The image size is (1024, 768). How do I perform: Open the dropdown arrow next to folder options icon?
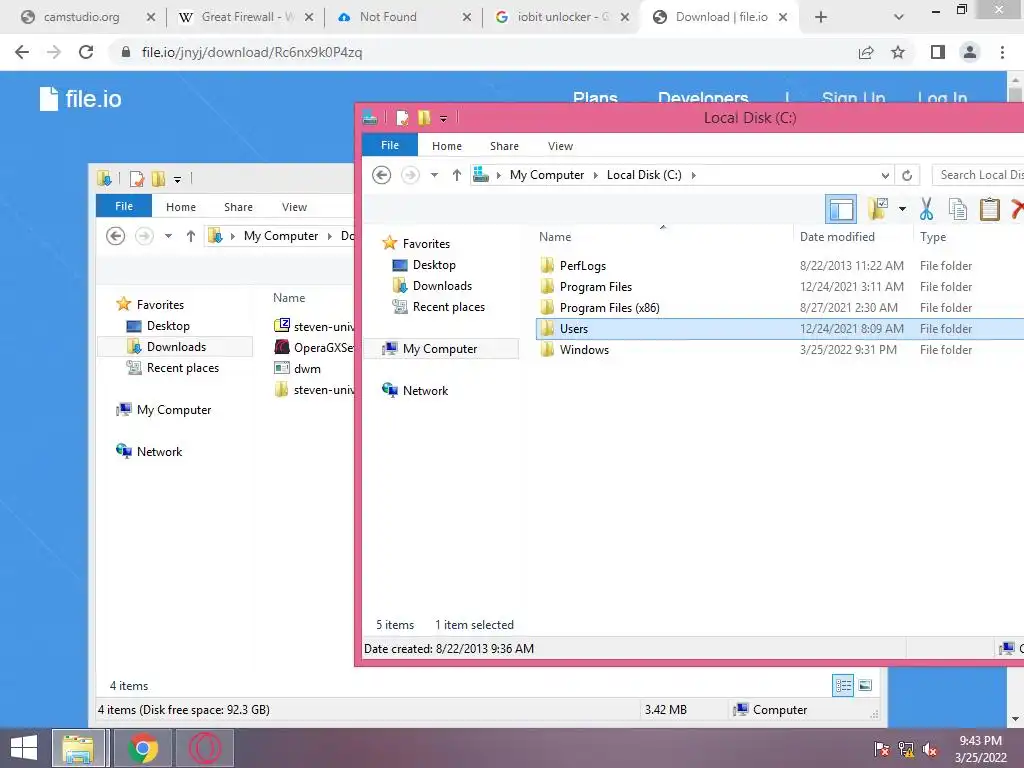[902, 210]
